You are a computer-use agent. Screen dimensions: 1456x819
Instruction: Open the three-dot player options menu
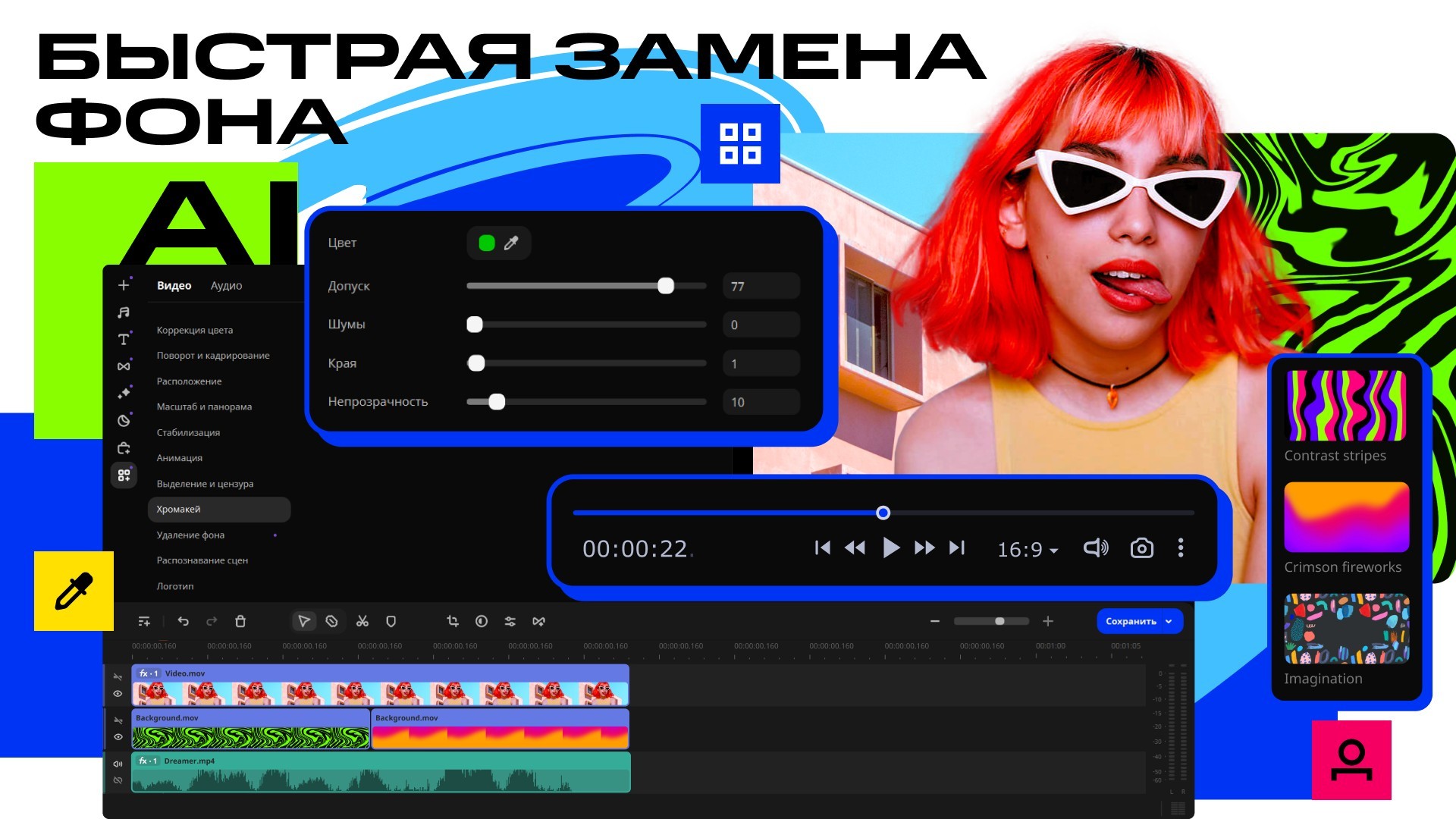pos(1181,548)
